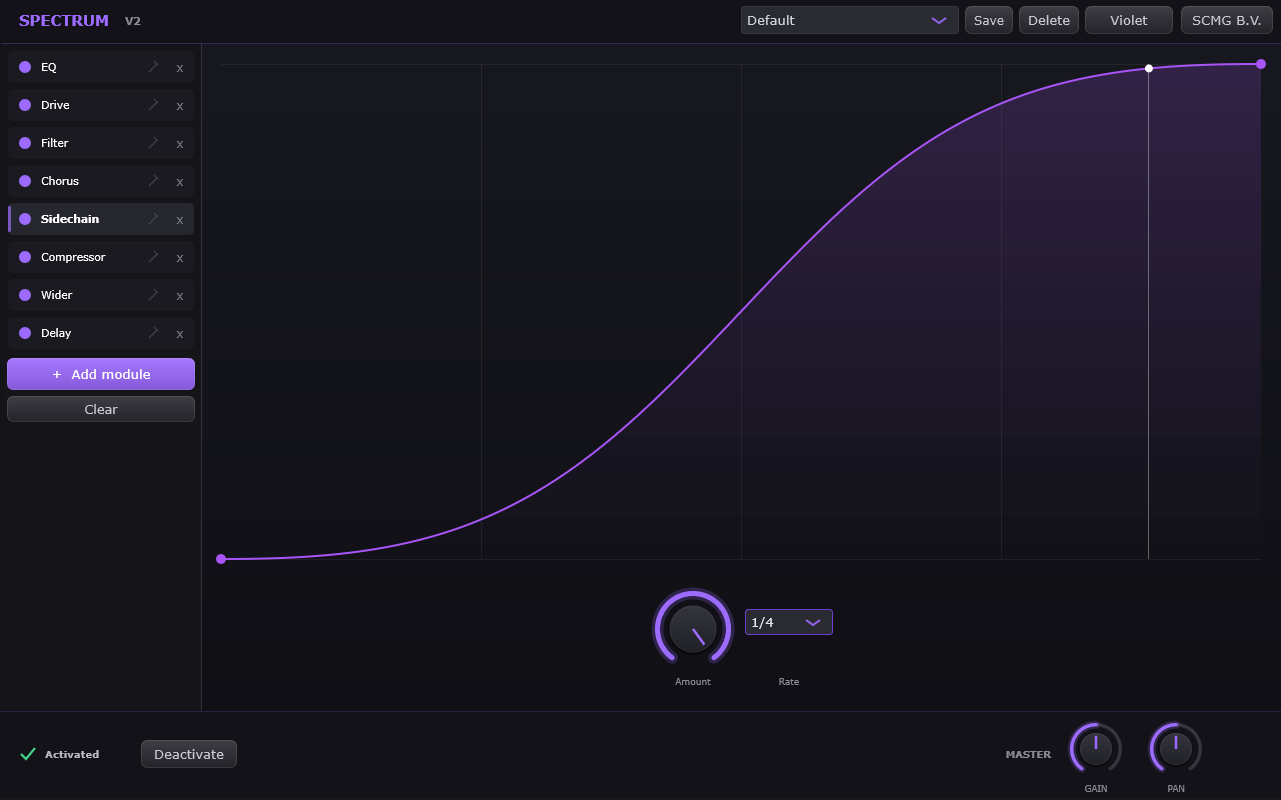Click the pin icon on Filter row

tap(153, 143)
